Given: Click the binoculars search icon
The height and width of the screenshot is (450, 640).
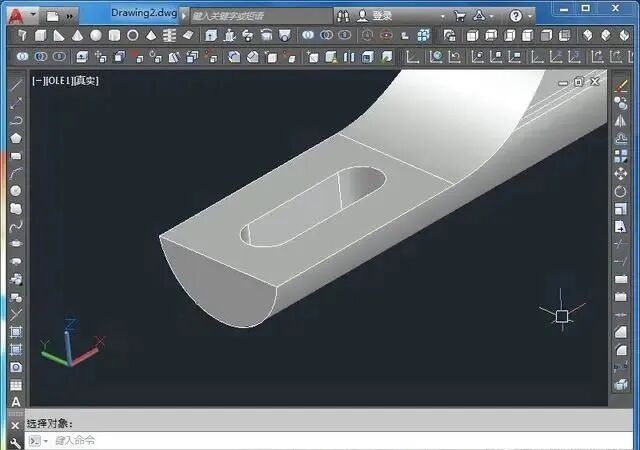Looking at the screenshot, I should (343, 16).
